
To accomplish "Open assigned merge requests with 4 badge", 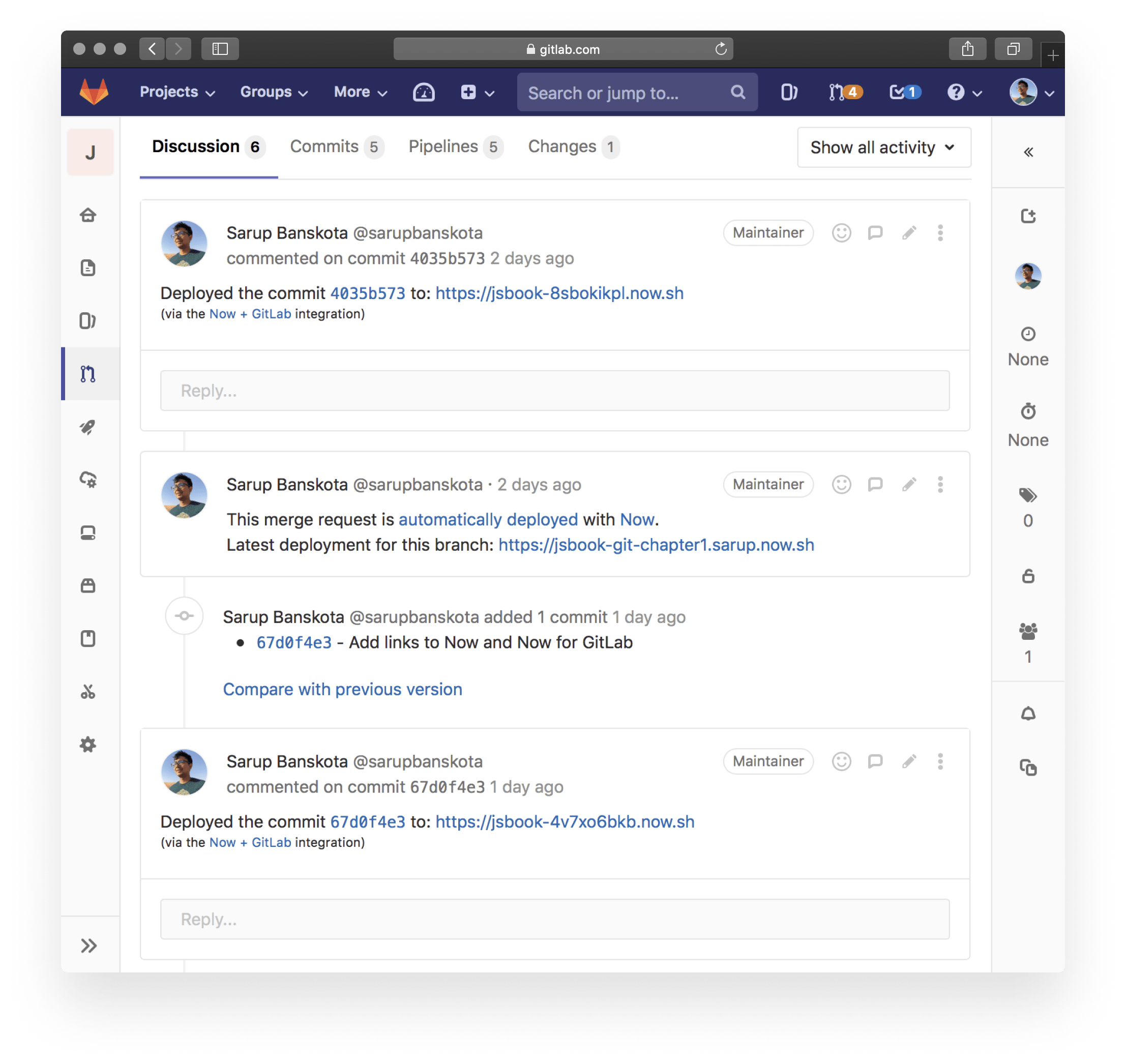I will point(845,92).
